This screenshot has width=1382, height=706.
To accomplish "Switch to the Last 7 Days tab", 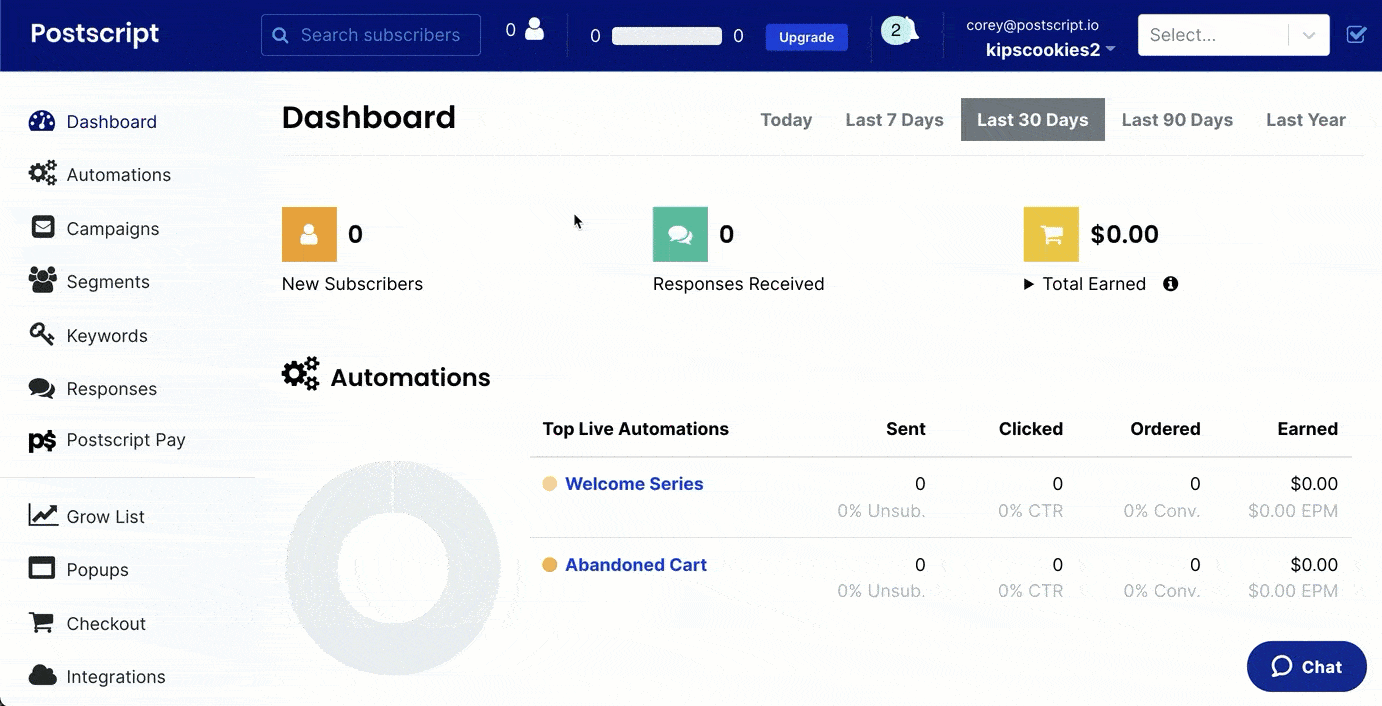I will tap(894, 120).
